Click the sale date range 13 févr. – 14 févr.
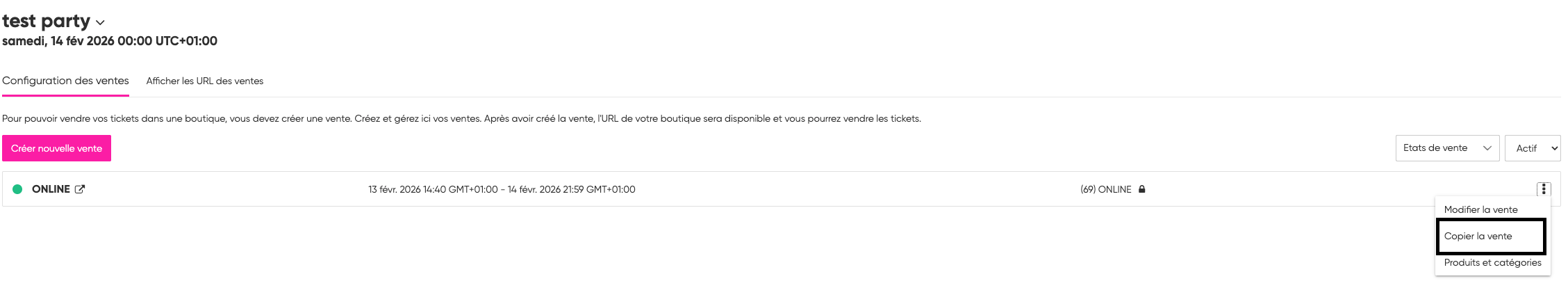 pyautogui.click(x=501, y=189)
